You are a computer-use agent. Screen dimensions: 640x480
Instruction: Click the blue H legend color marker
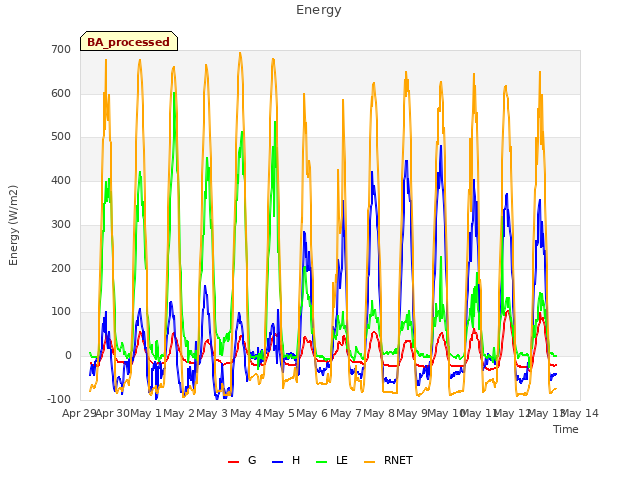[x=277, y=462]
